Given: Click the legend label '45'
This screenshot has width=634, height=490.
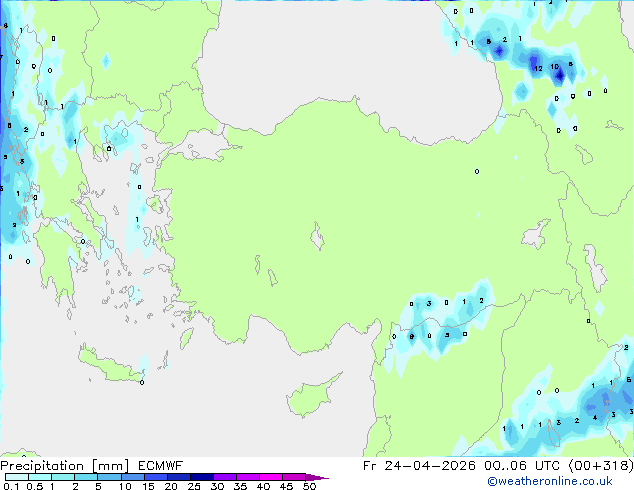Looking at the screenshot, I should pos(286,486).
